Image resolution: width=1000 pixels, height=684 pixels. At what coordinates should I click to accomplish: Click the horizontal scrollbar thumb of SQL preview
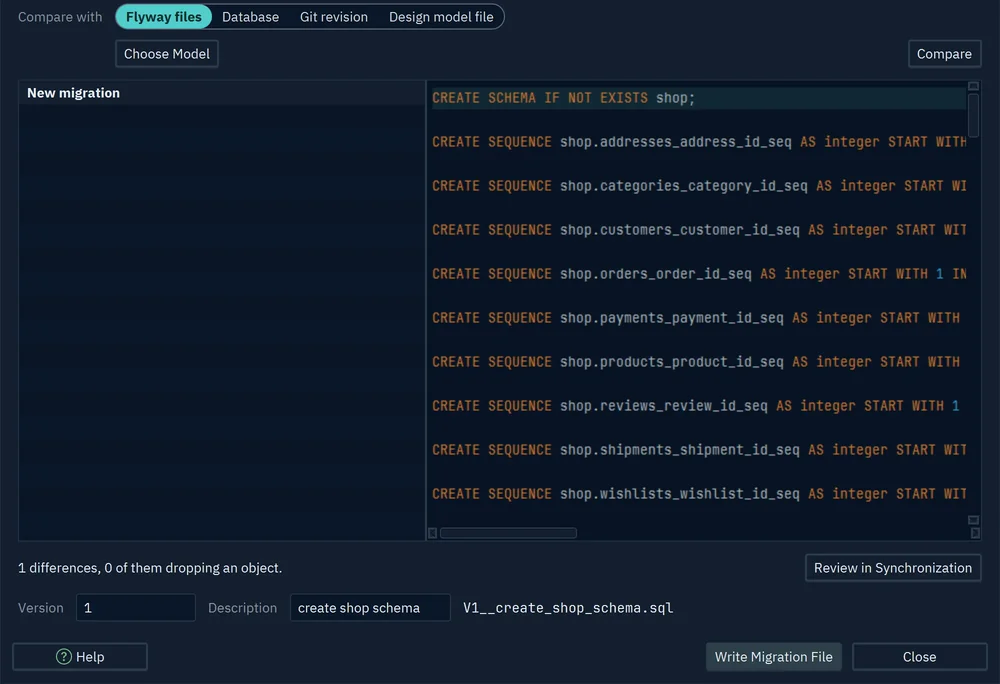pyautogui.click(x=508, y=533)
